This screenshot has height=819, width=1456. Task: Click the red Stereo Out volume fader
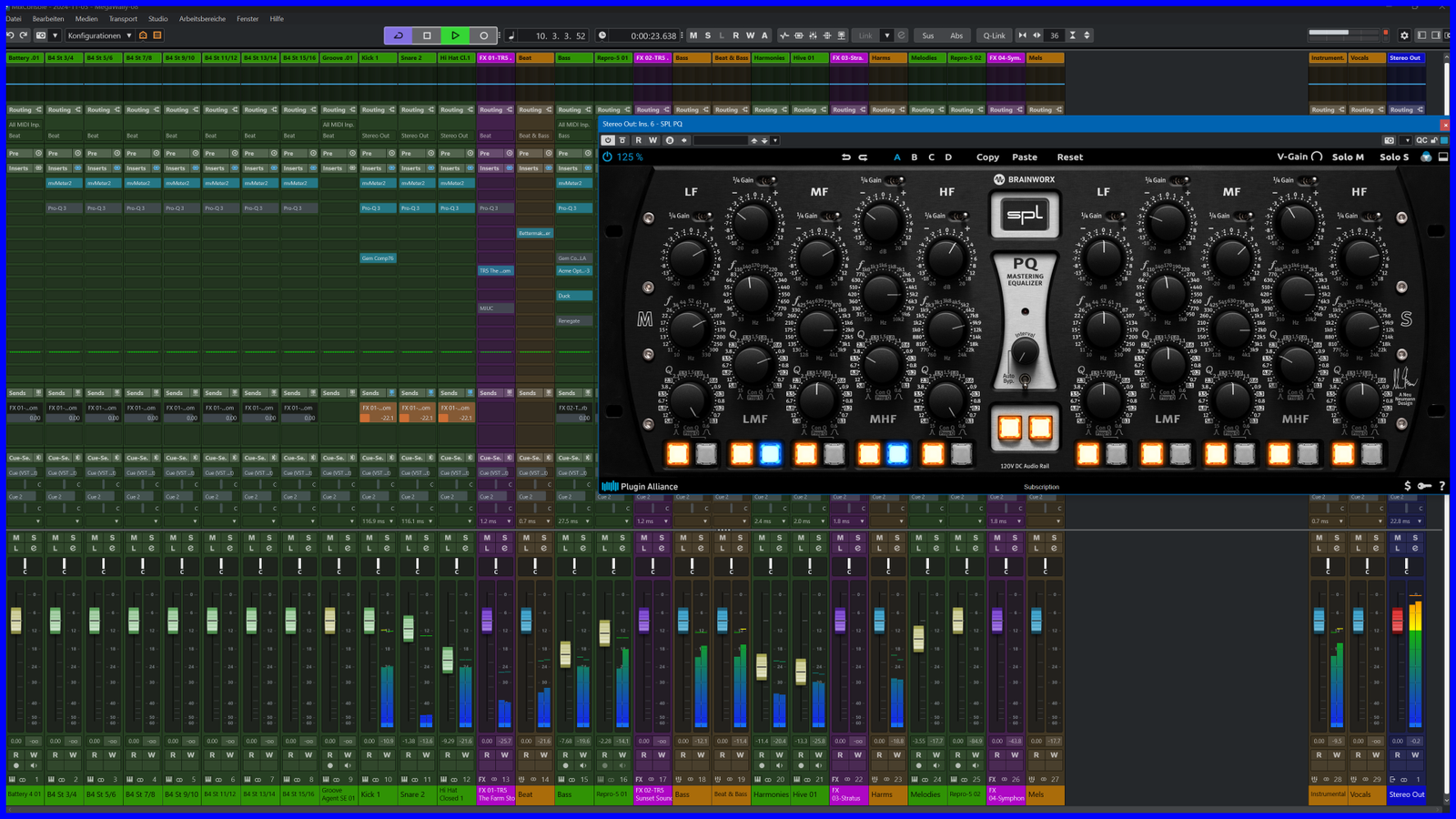[x=1398, y=621]
